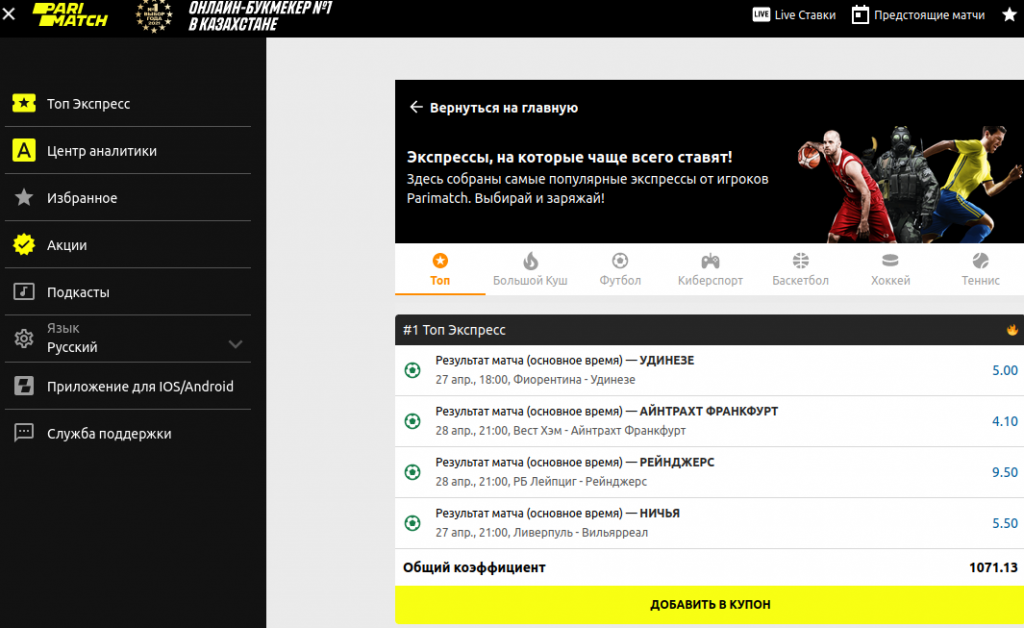Click the yellow A analytics icon

pyautogui.click(x=24, y=151)
